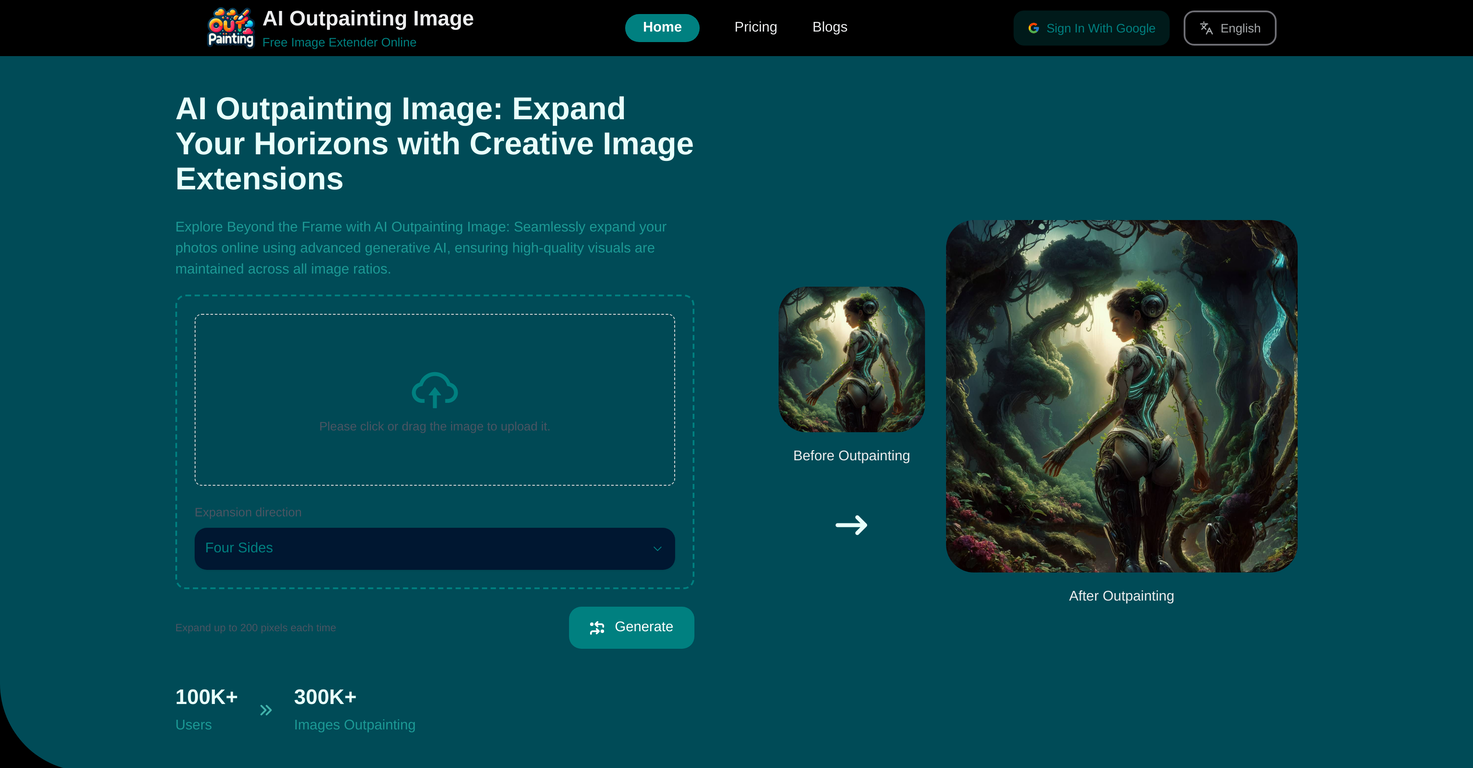Click the double chevron between statistics

point(266,710)
